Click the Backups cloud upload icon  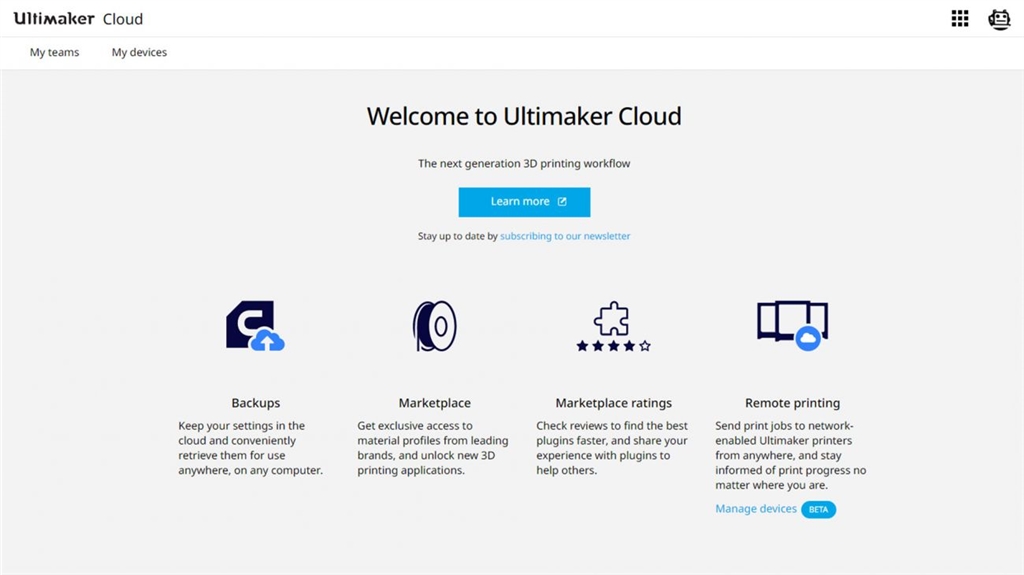255,325
